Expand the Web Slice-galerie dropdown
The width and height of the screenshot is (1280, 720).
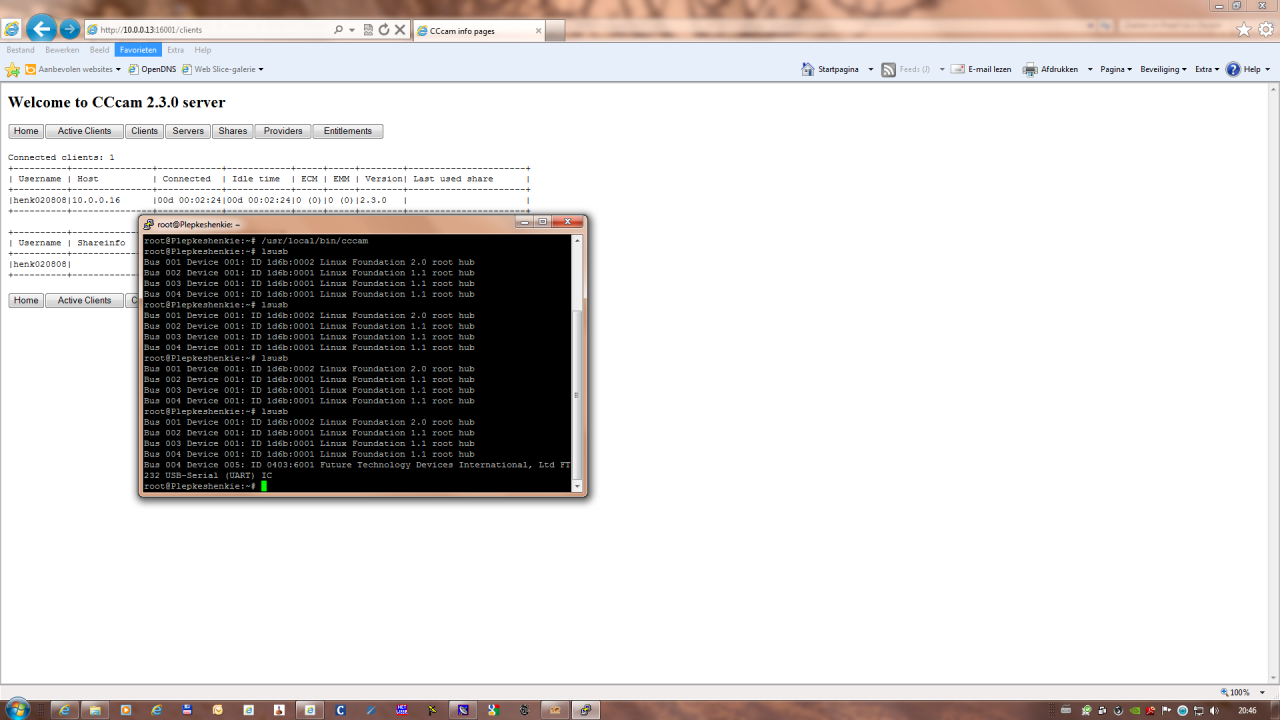tap(261, 69)
